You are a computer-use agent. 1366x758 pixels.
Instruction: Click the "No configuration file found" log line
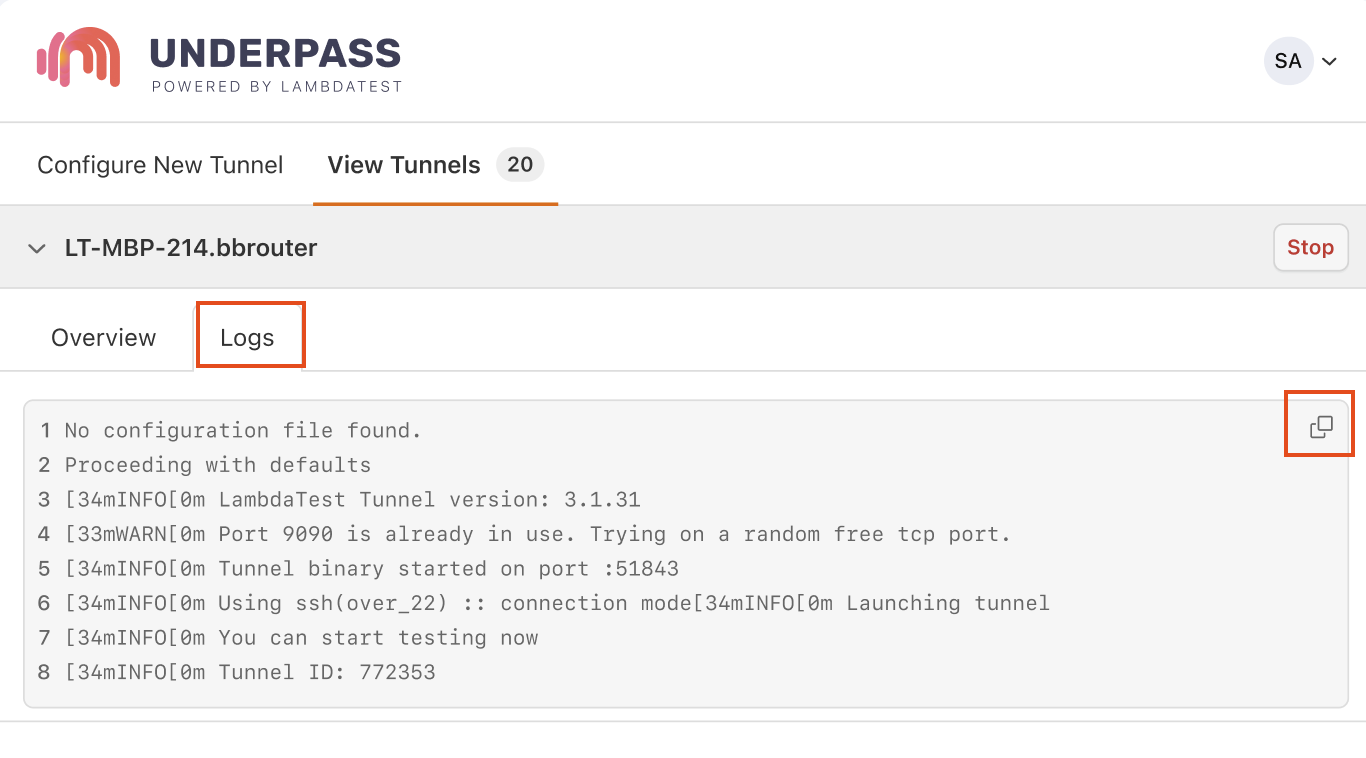point(243,431)
